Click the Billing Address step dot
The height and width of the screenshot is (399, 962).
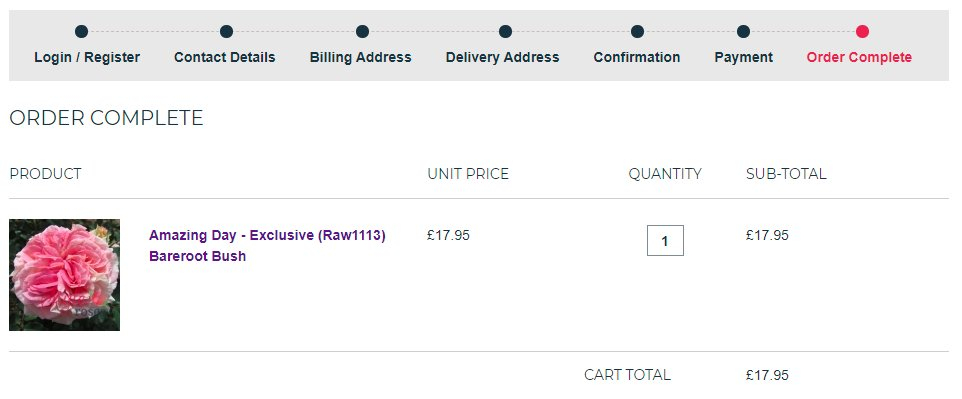click(x=363, y=31)
